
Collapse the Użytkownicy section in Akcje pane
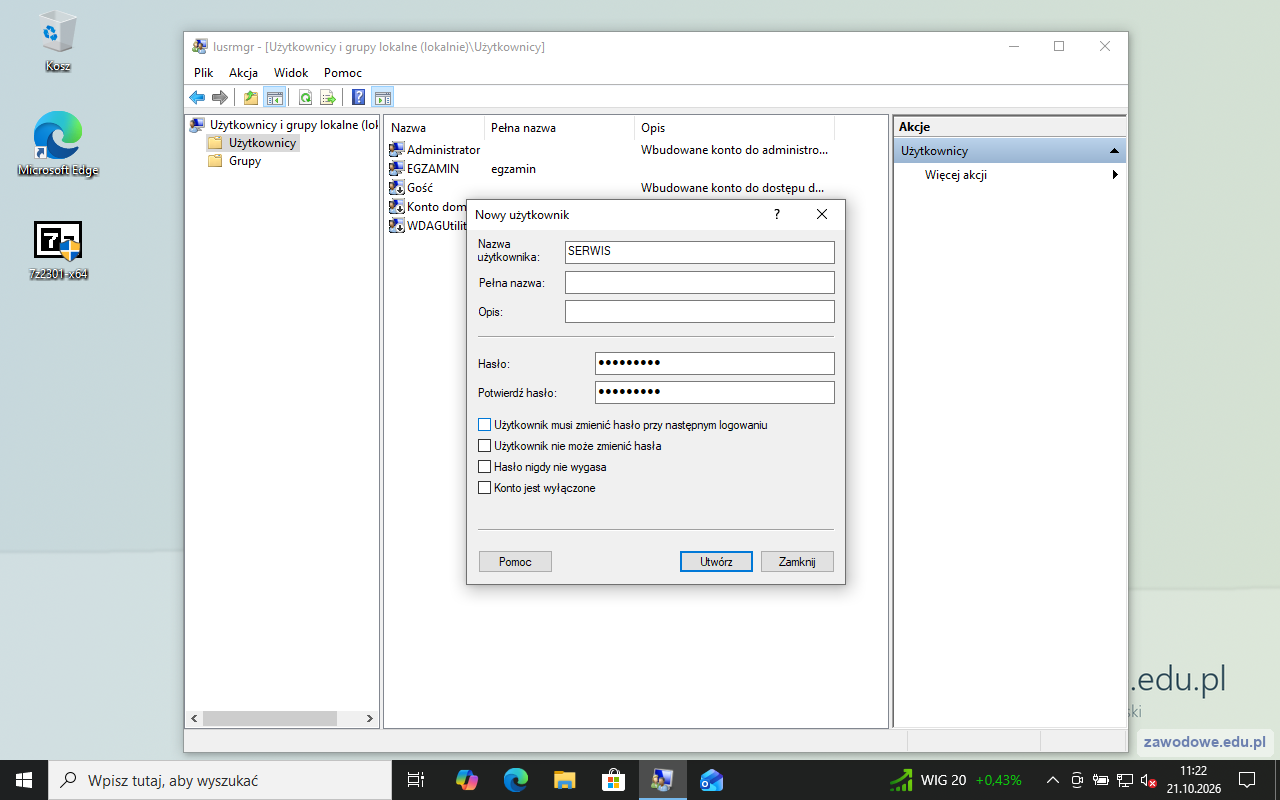[x=1114, y=151]
